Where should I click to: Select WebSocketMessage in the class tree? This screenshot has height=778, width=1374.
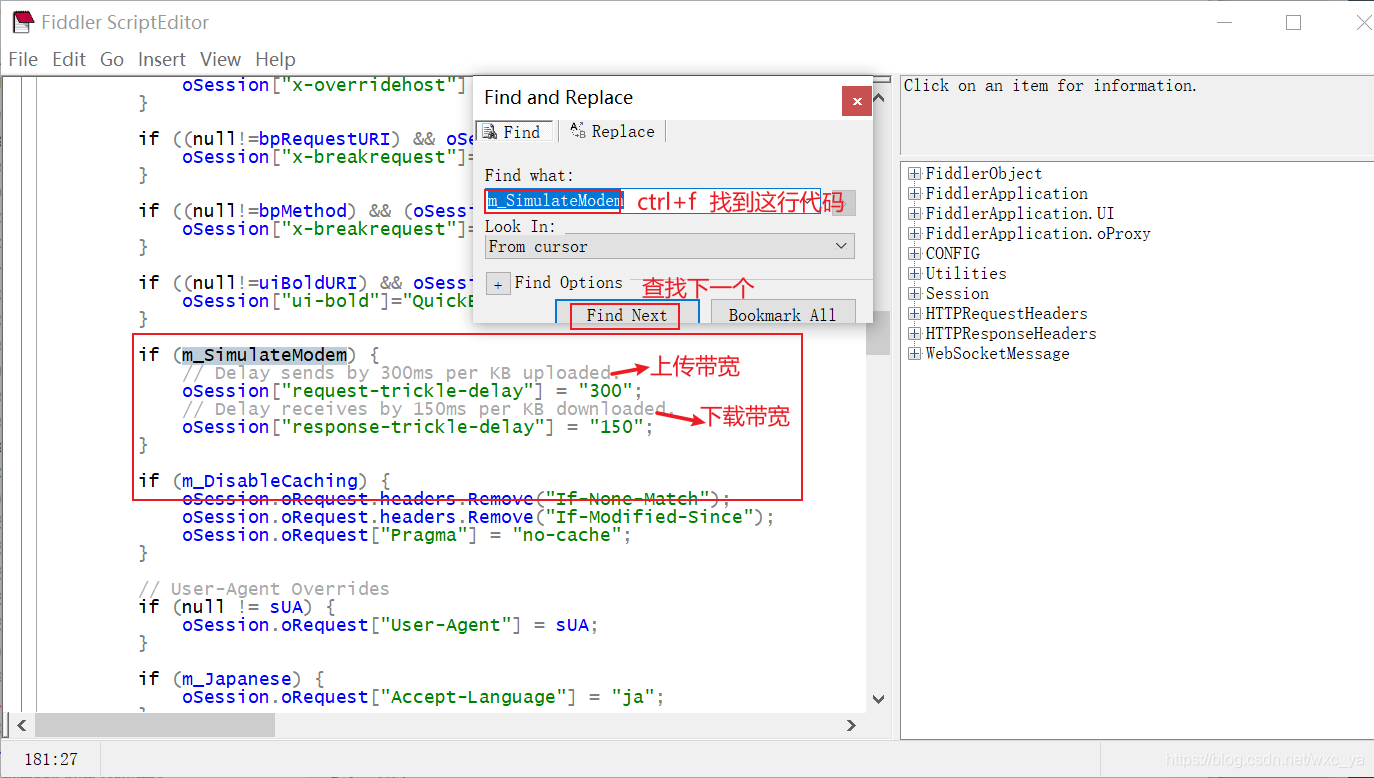997,354
